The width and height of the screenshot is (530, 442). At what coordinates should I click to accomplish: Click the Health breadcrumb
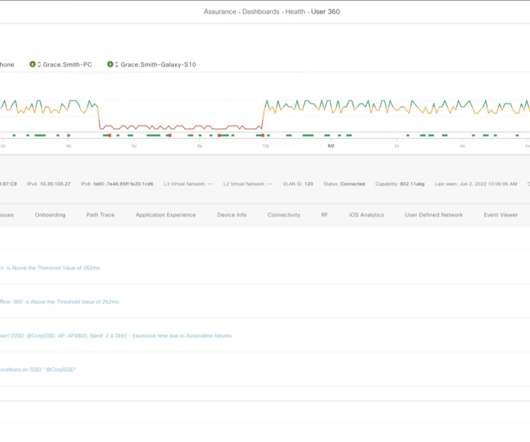(295, 11)
